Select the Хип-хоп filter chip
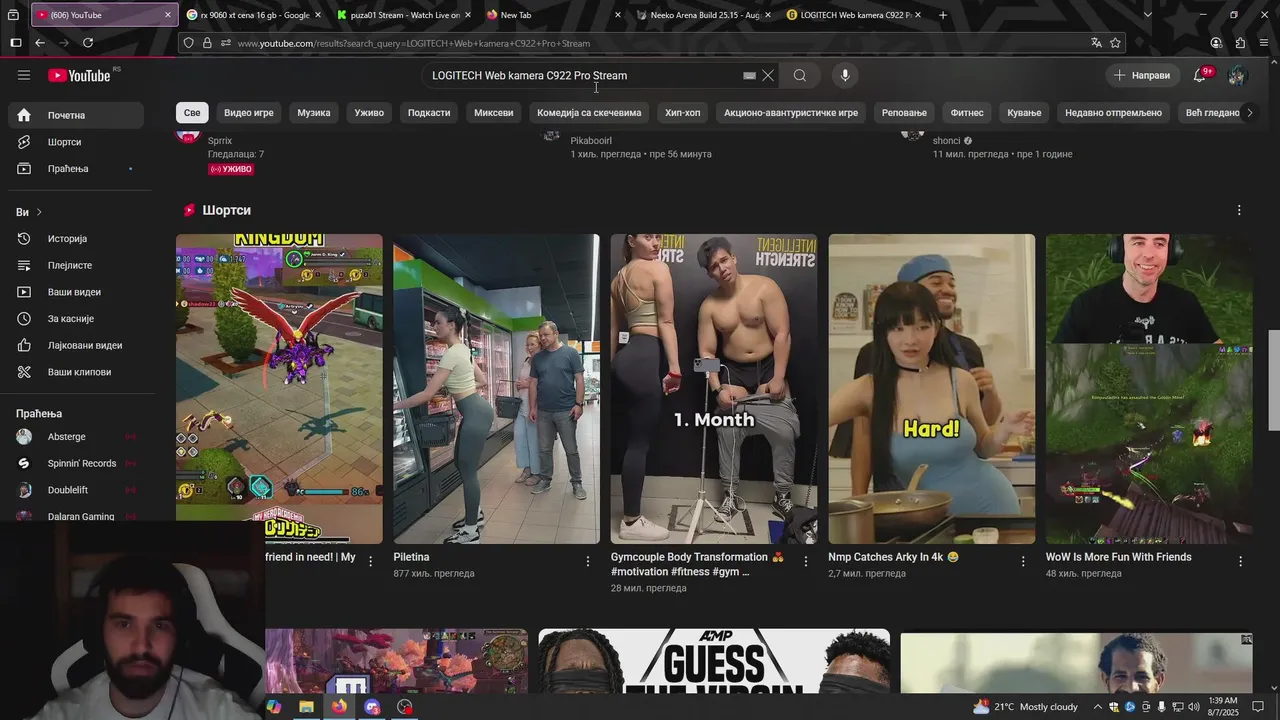1280x720 pixels. pyautogui.click(x=683, y=113)
